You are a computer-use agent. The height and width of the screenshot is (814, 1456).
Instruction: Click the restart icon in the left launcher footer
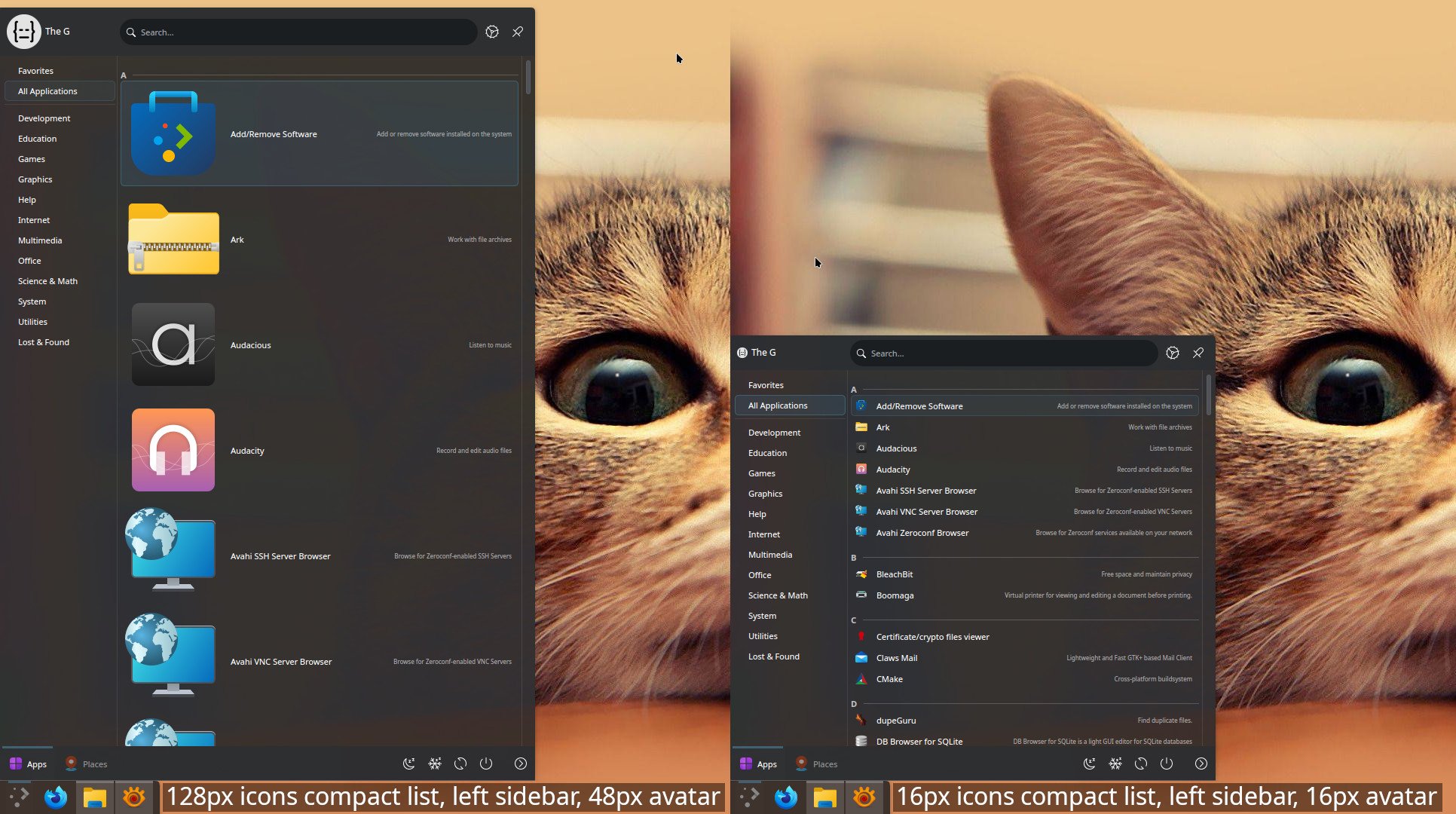click(460, 764)
